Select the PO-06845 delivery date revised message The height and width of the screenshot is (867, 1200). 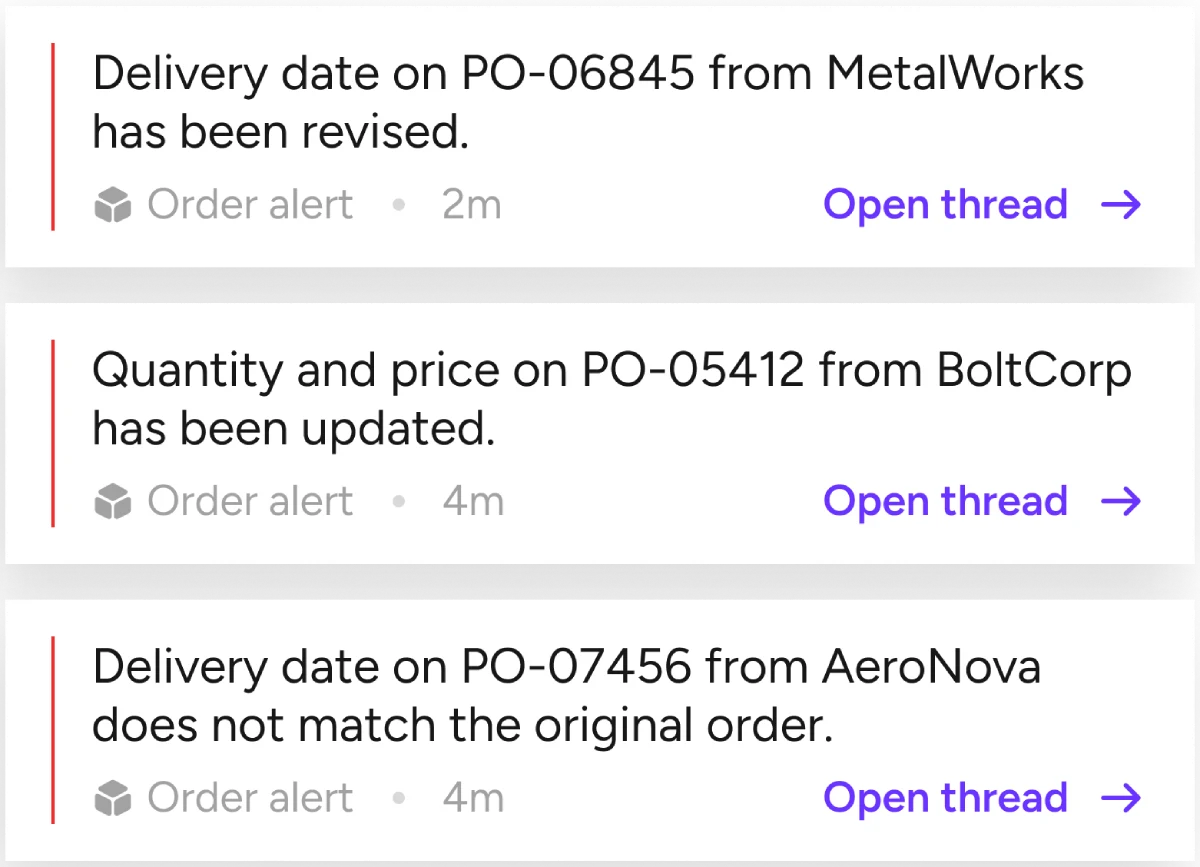[x=588, y=103]
